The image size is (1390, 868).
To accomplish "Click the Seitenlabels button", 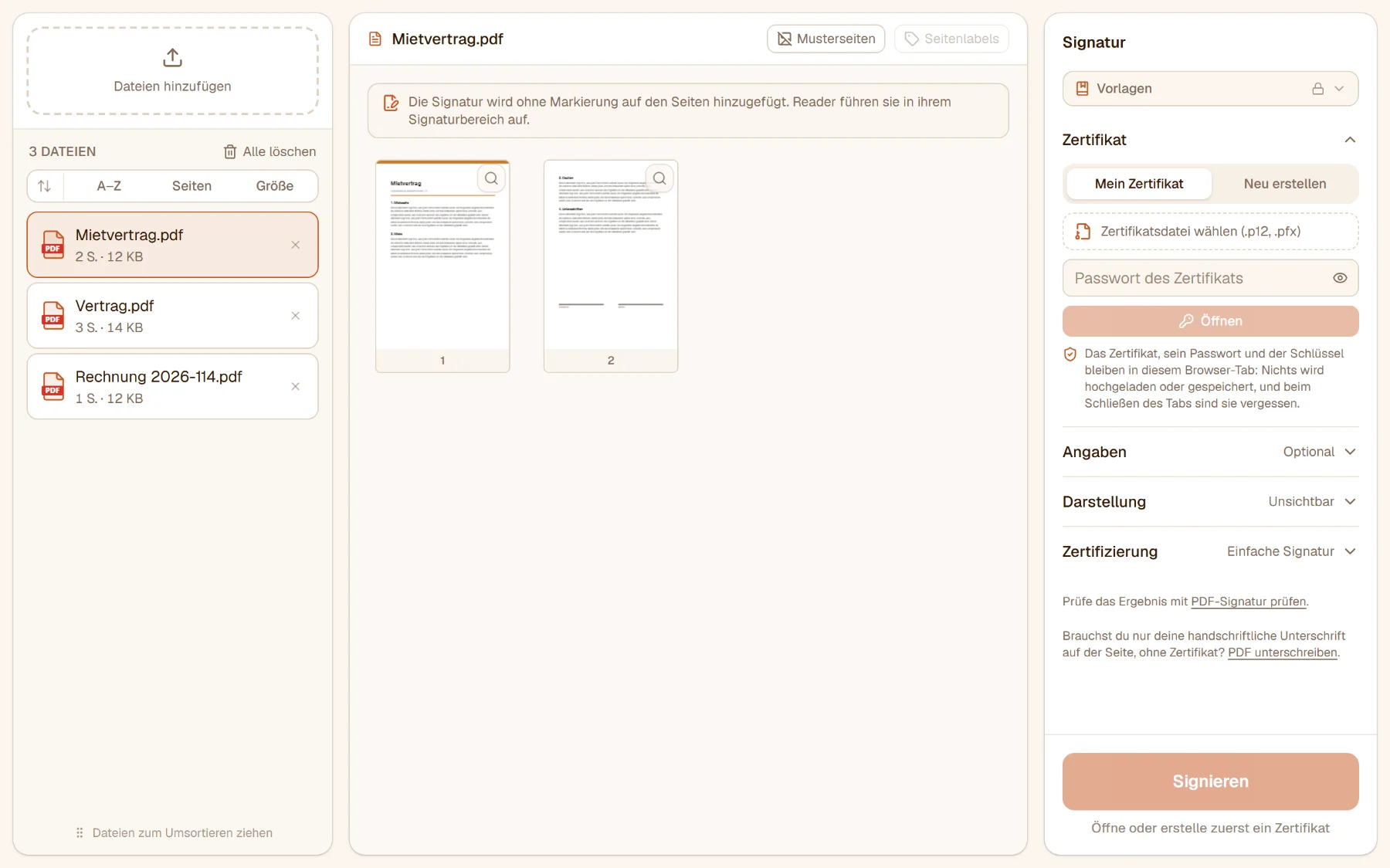I will pyautogui.click(x=951, y=39).
